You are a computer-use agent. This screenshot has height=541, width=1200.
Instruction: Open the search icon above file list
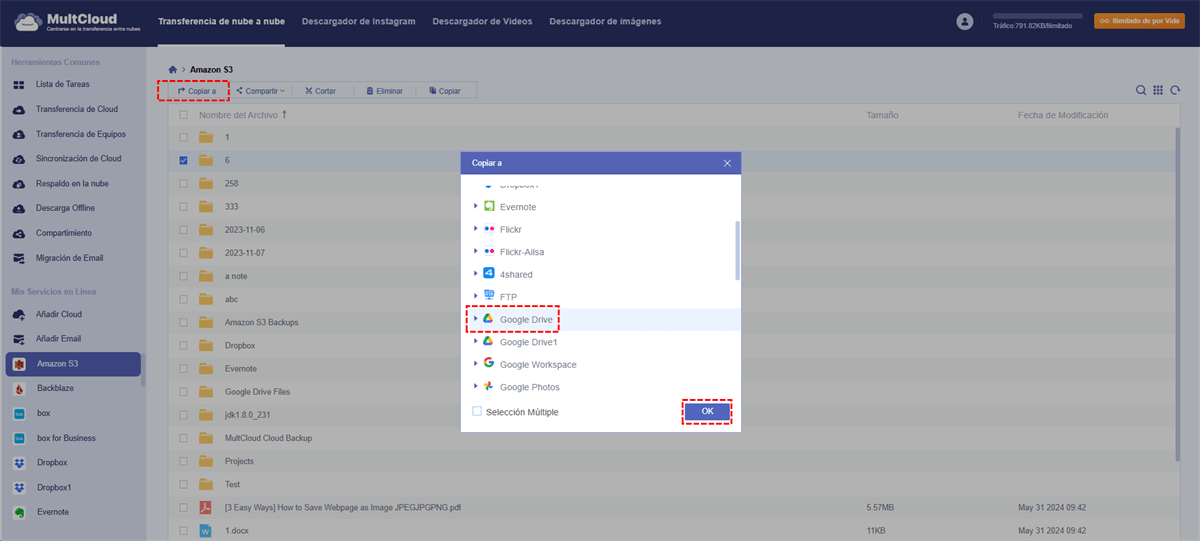1141,91
